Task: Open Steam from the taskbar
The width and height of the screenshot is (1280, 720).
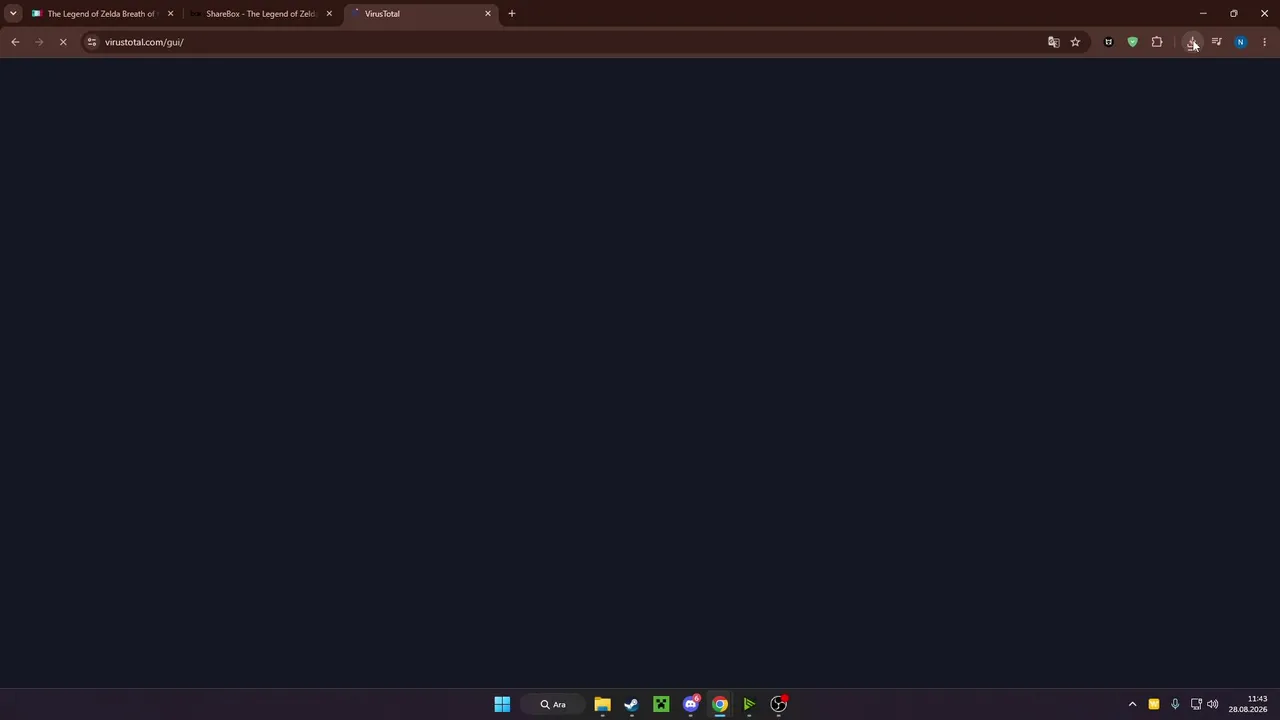Action: (631, 704)
